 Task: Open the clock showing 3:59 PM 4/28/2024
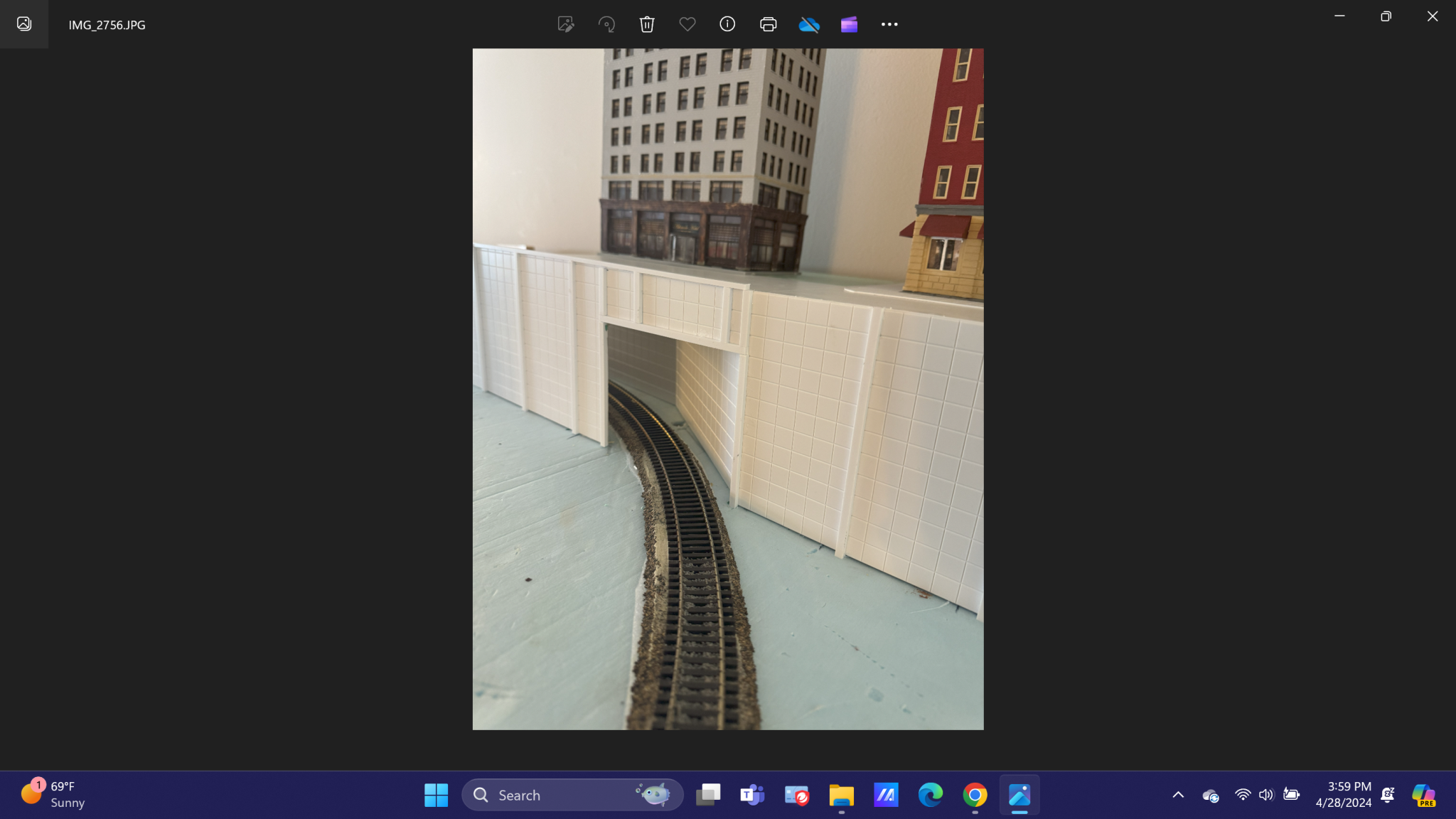1343,795
